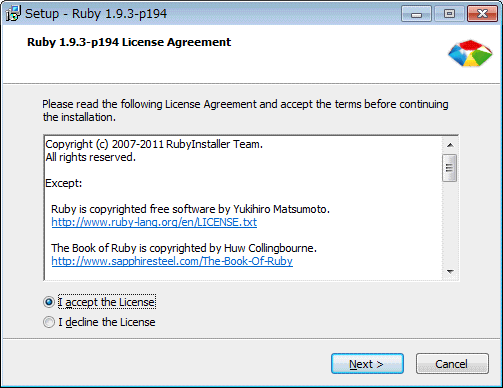This screenshot has height=388, width=503.
Task: Click inside the license text on 'All rights reserved.'
Action: point(90,157)
